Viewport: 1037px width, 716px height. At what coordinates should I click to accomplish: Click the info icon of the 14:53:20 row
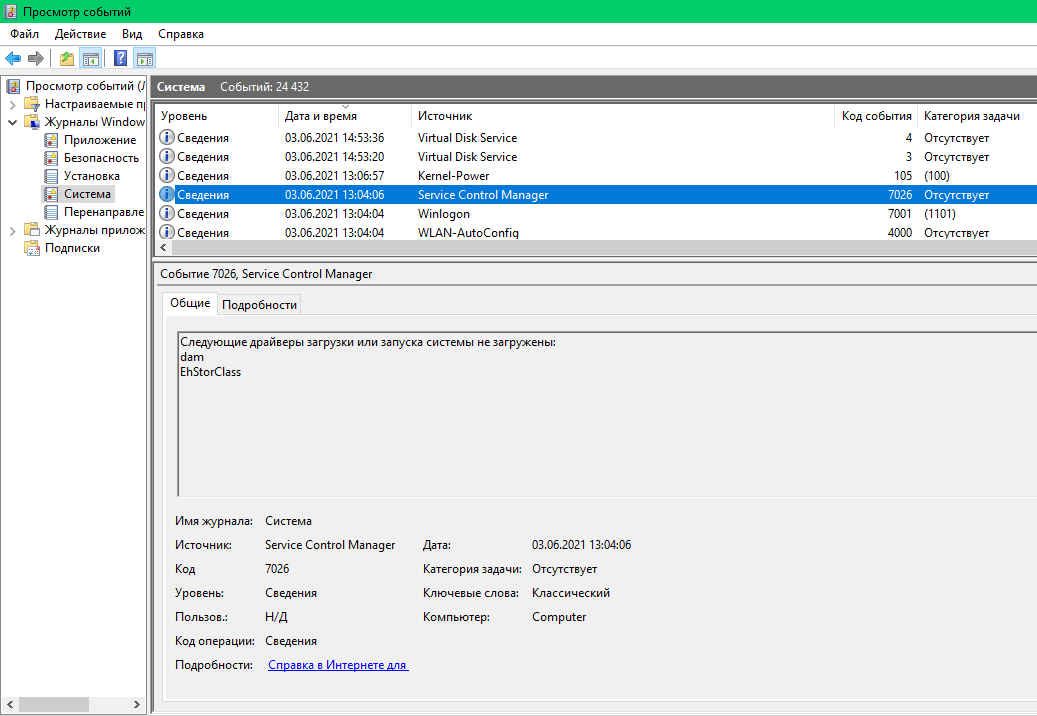click(167, 157)
